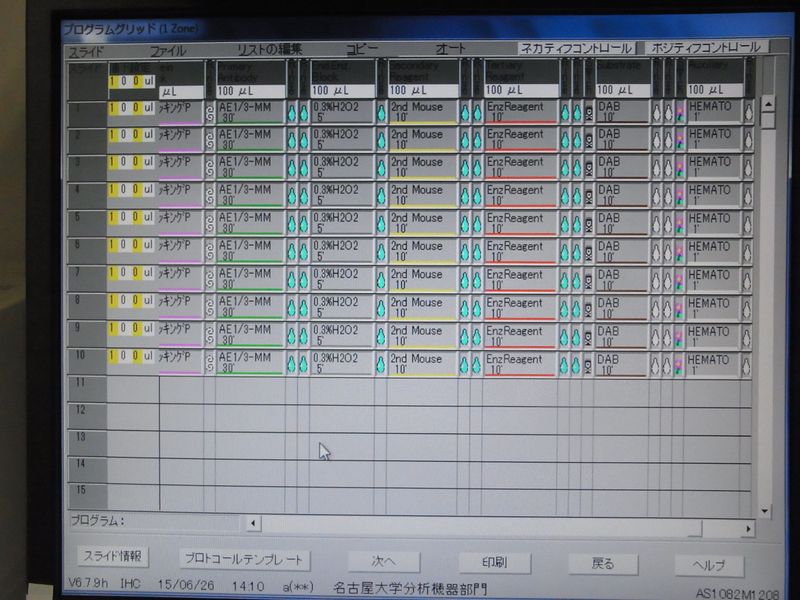Click the Ternary Reagent 100 µL volume field
The height and width of the screenshot is (600, 800).
pyautogui.click(x=521, y=90)
